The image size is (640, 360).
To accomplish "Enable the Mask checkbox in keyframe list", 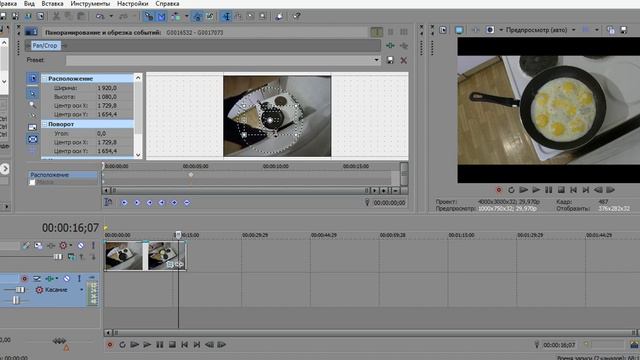I will [32, 182].
